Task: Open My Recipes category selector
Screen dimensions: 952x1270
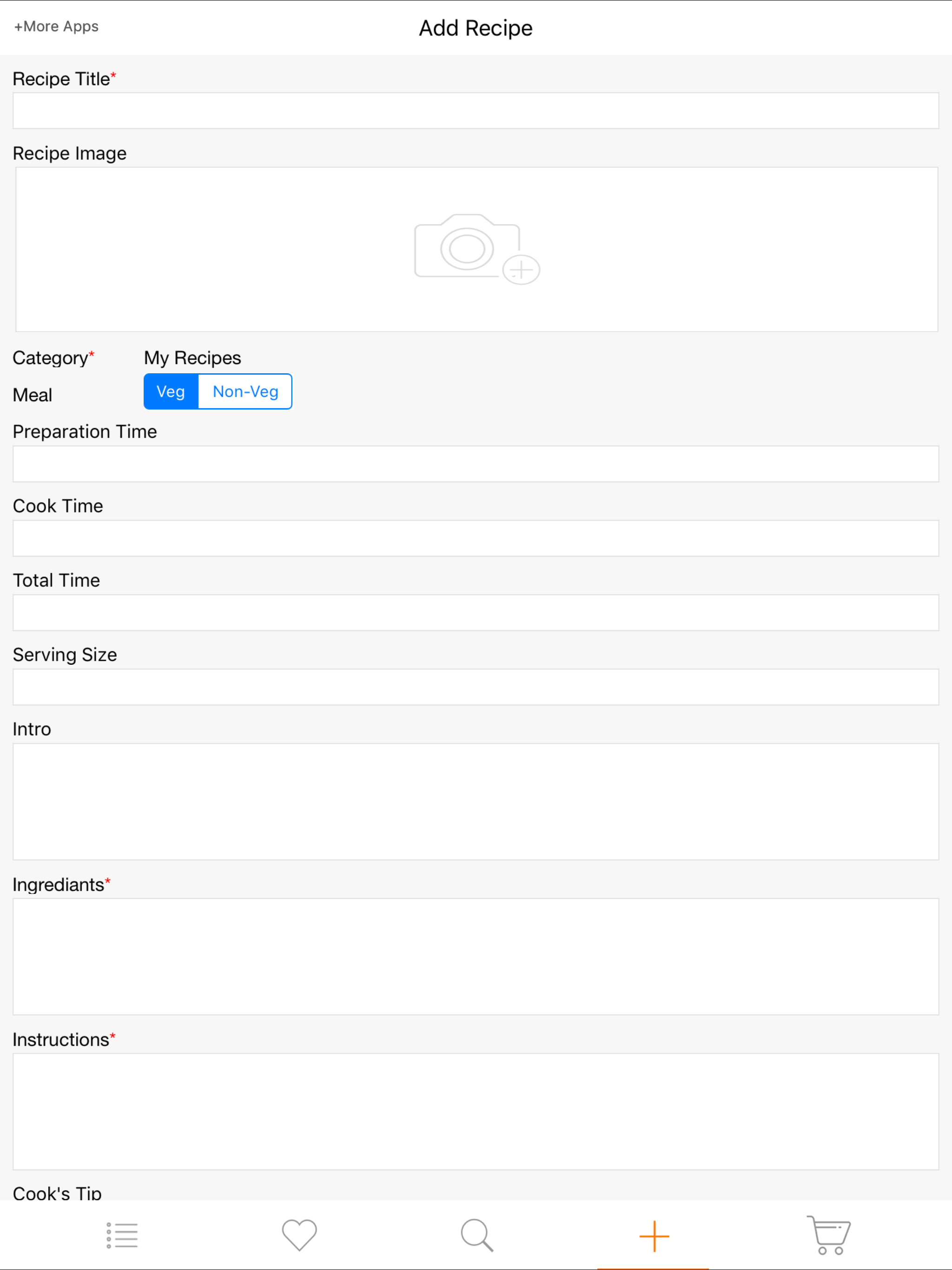Action: (x=192, y=357)
